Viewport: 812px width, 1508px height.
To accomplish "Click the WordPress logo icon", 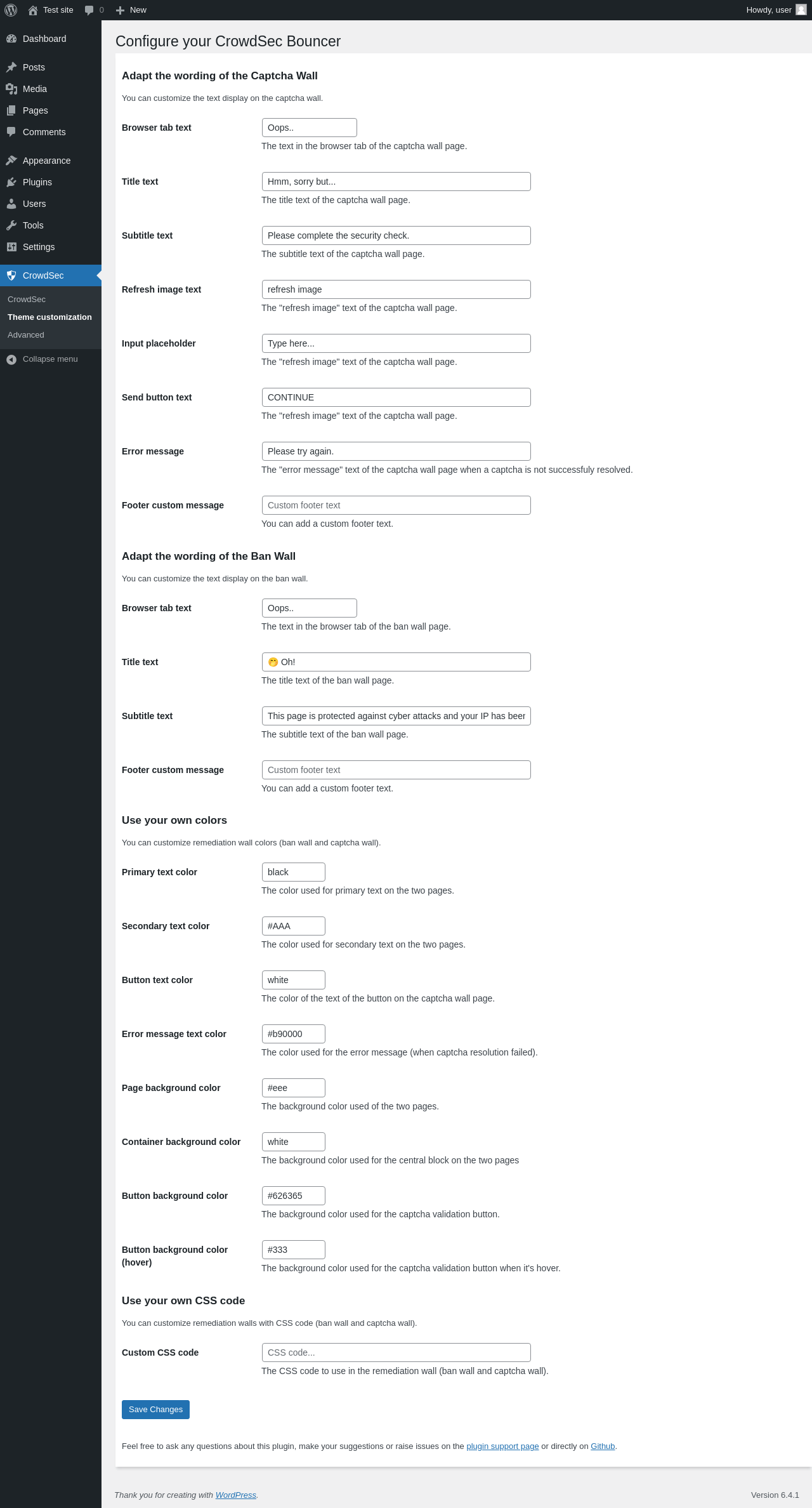I will pyautogui.click(x=11, y=10).
